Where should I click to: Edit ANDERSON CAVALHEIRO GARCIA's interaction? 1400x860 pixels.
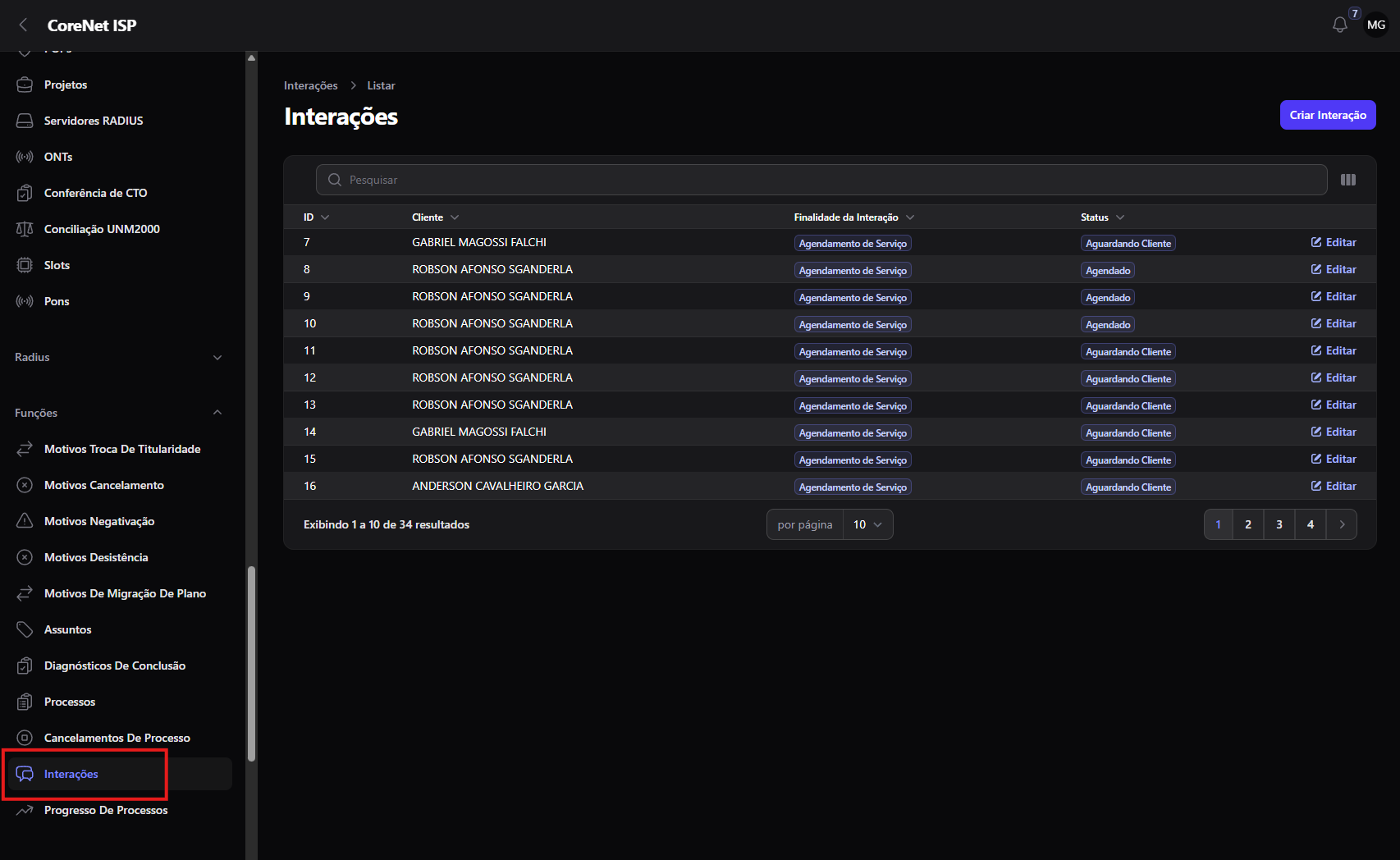[x=1334, y=486]
